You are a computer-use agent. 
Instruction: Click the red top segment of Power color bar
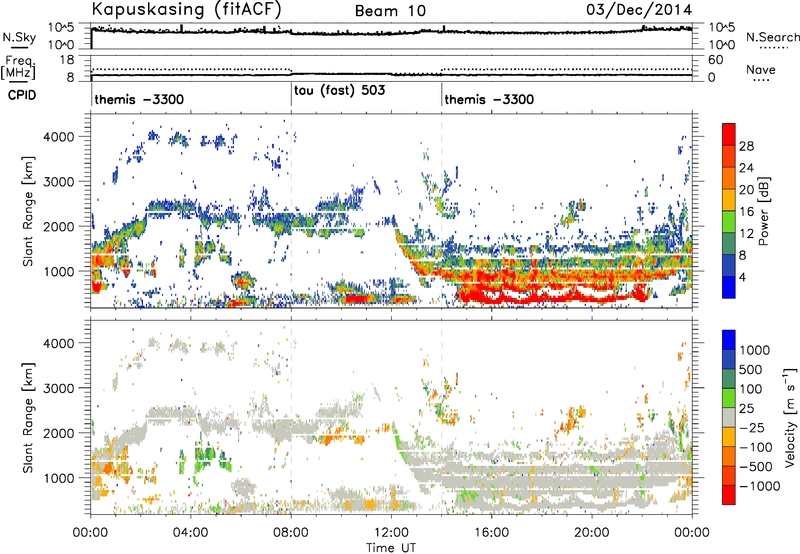coord(729,134)
